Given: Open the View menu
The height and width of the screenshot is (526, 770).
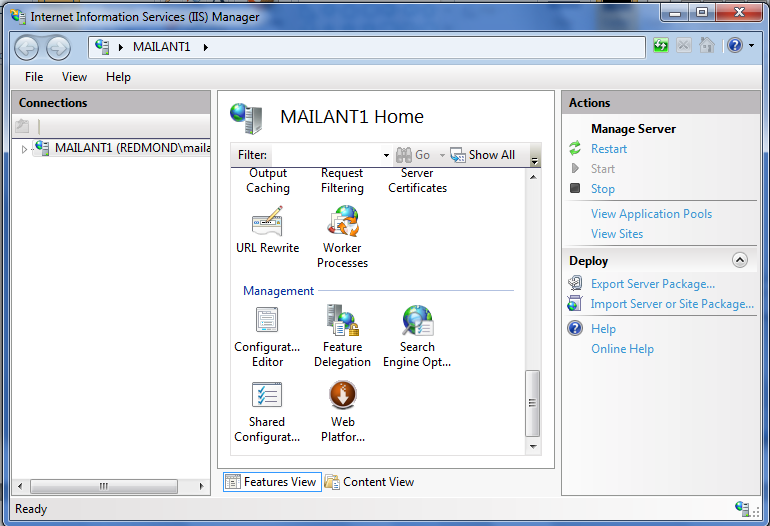Looking at the screenshot, I should coord(74,77).
